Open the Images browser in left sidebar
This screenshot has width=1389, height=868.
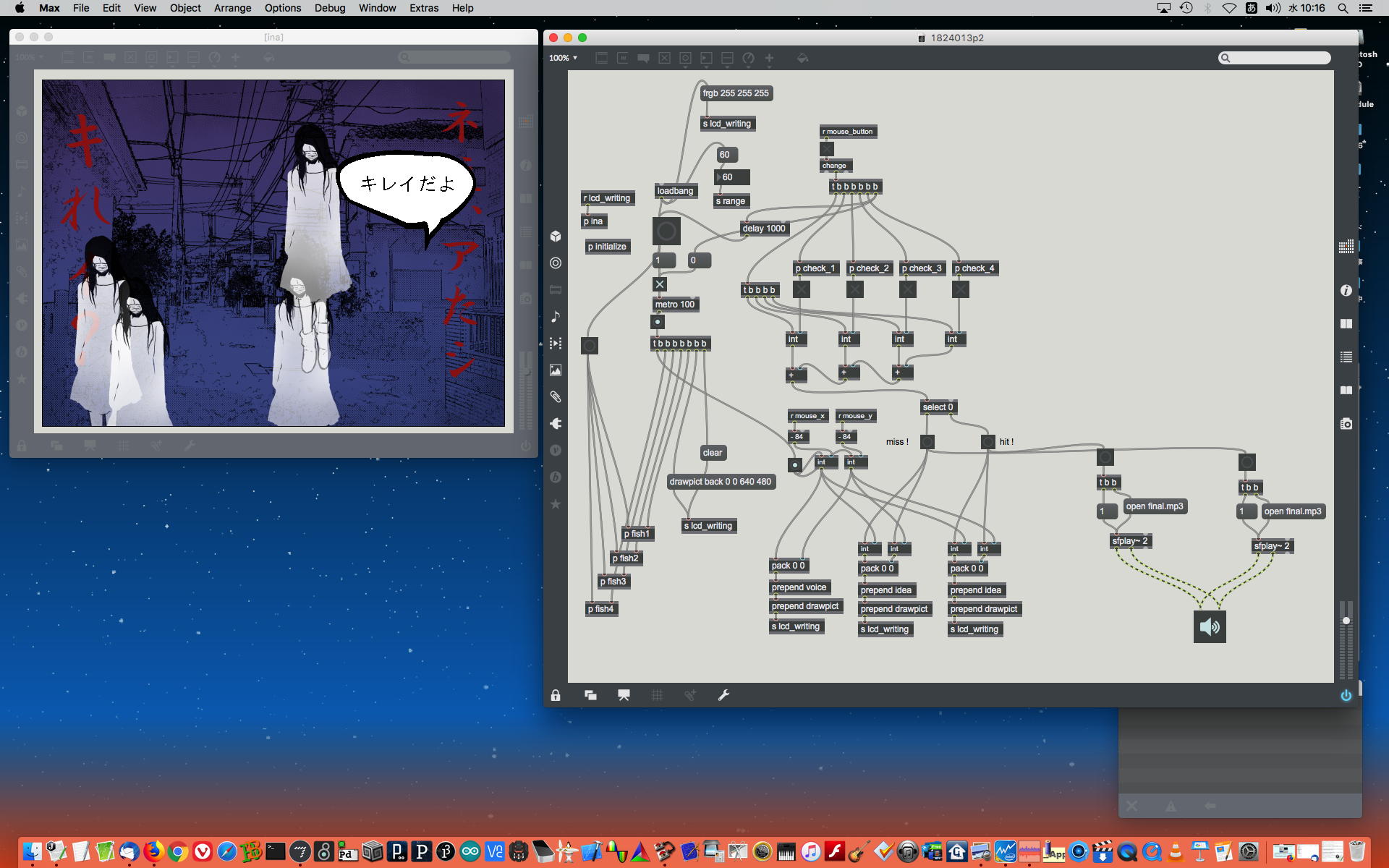click(556, 370)
